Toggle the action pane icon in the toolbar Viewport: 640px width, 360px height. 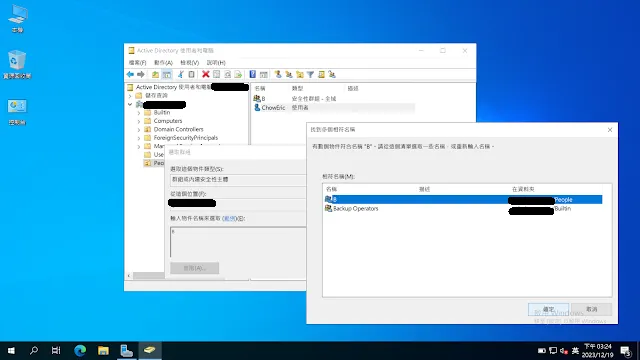(x=264, y=74)
